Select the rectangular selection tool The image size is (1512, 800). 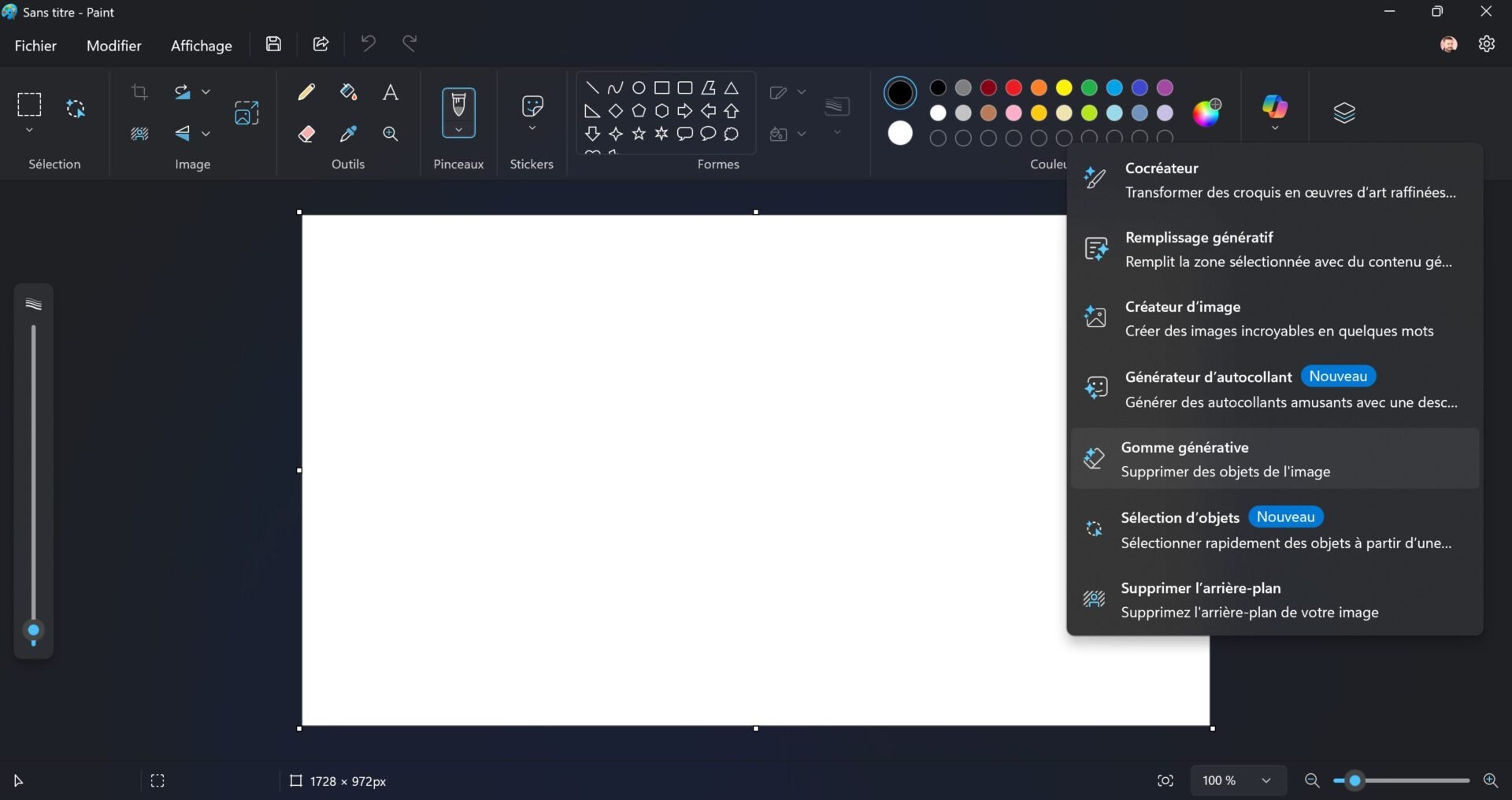[29, 104]
